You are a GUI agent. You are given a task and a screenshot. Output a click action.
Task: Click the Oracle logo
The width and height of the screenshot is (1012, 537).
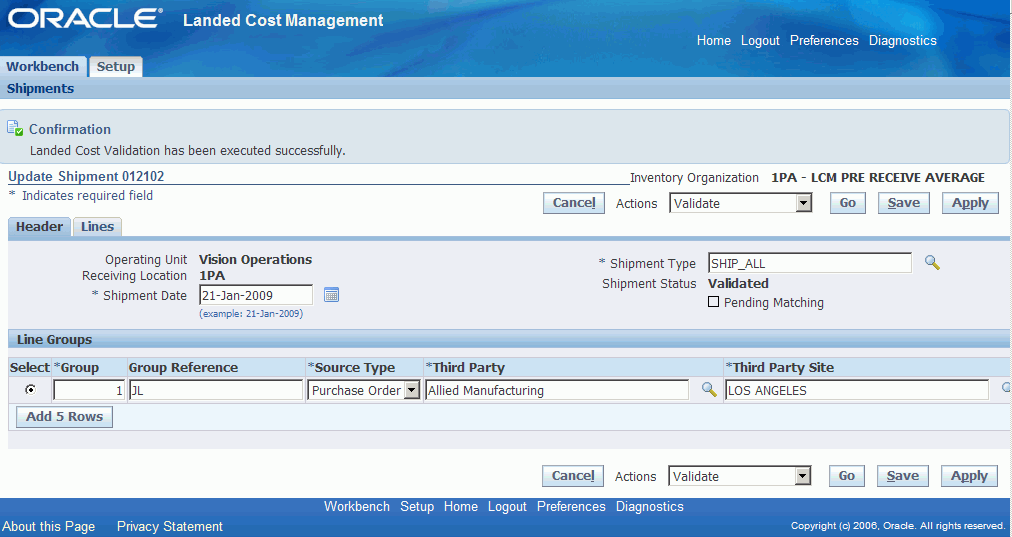pos(85,18)
